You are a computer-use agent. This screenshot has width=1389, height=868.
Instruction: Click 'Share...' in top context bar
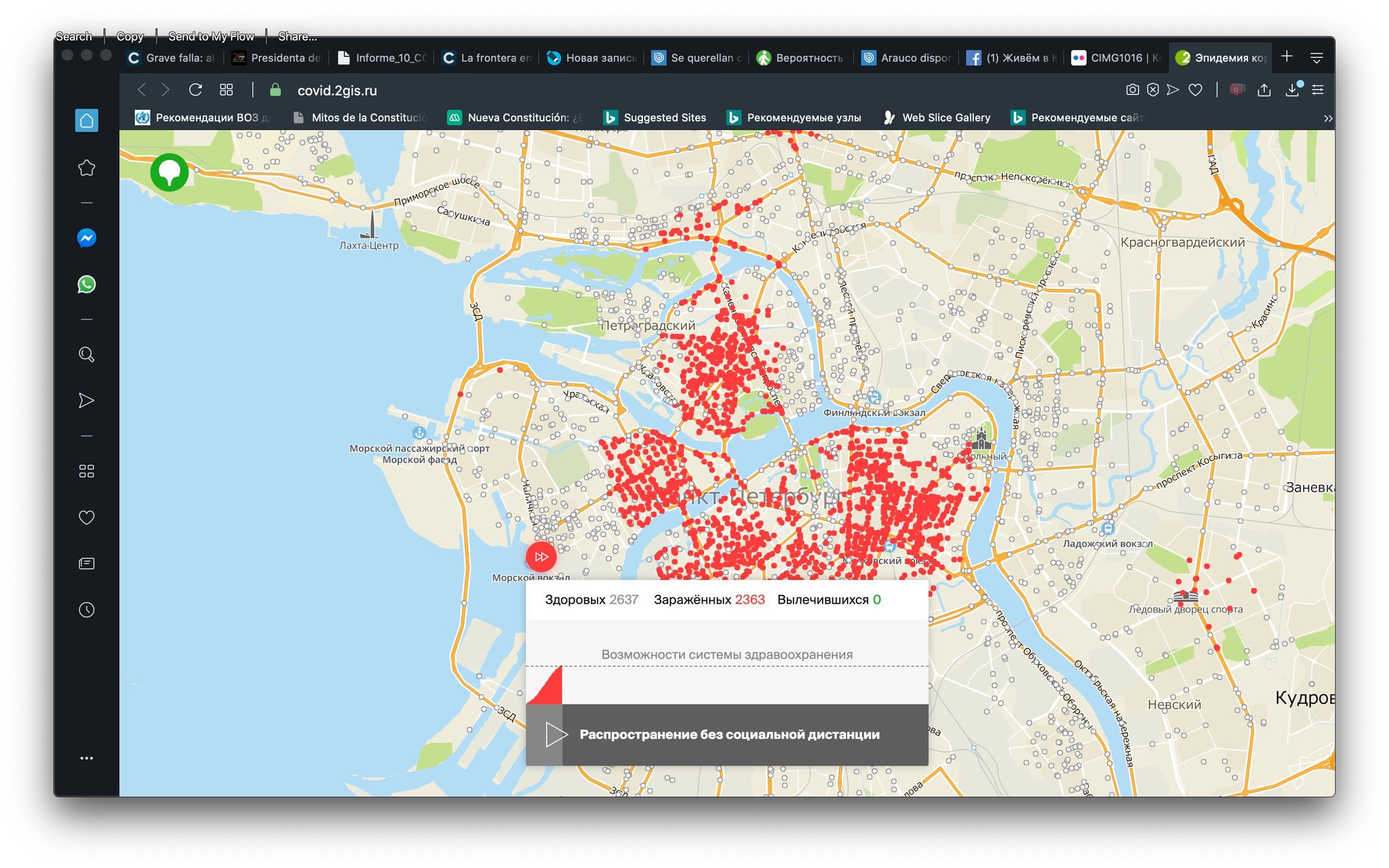[297, 36]
